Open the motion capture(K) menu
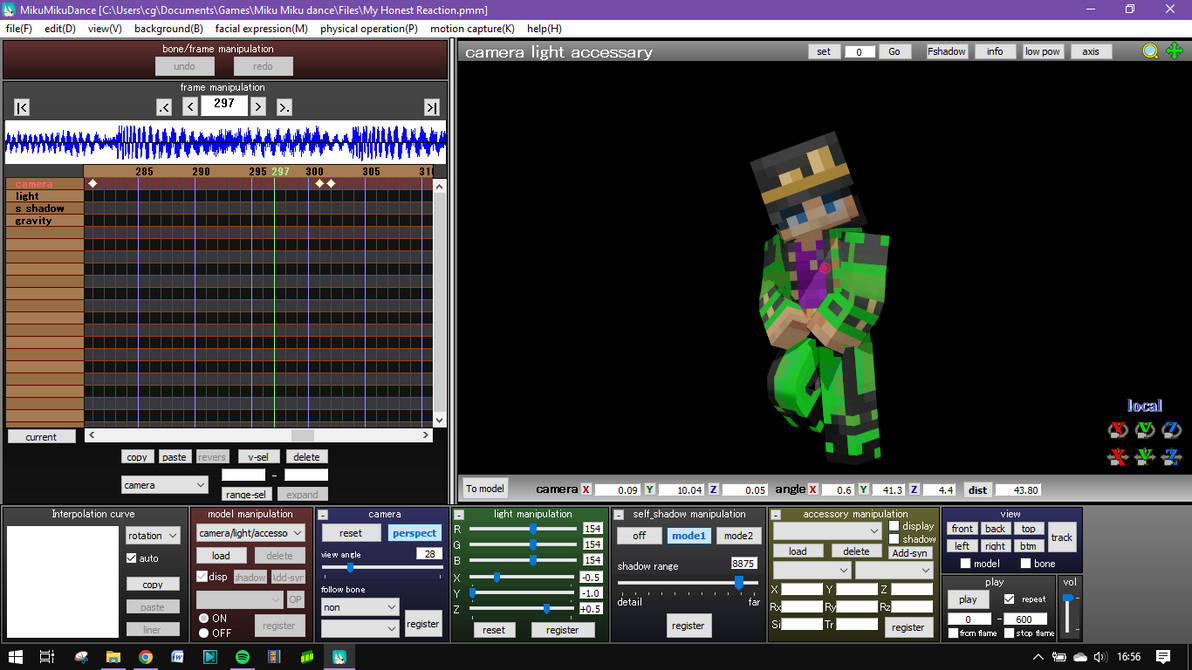Screen dimensions: 1192x670 point(472,28)
